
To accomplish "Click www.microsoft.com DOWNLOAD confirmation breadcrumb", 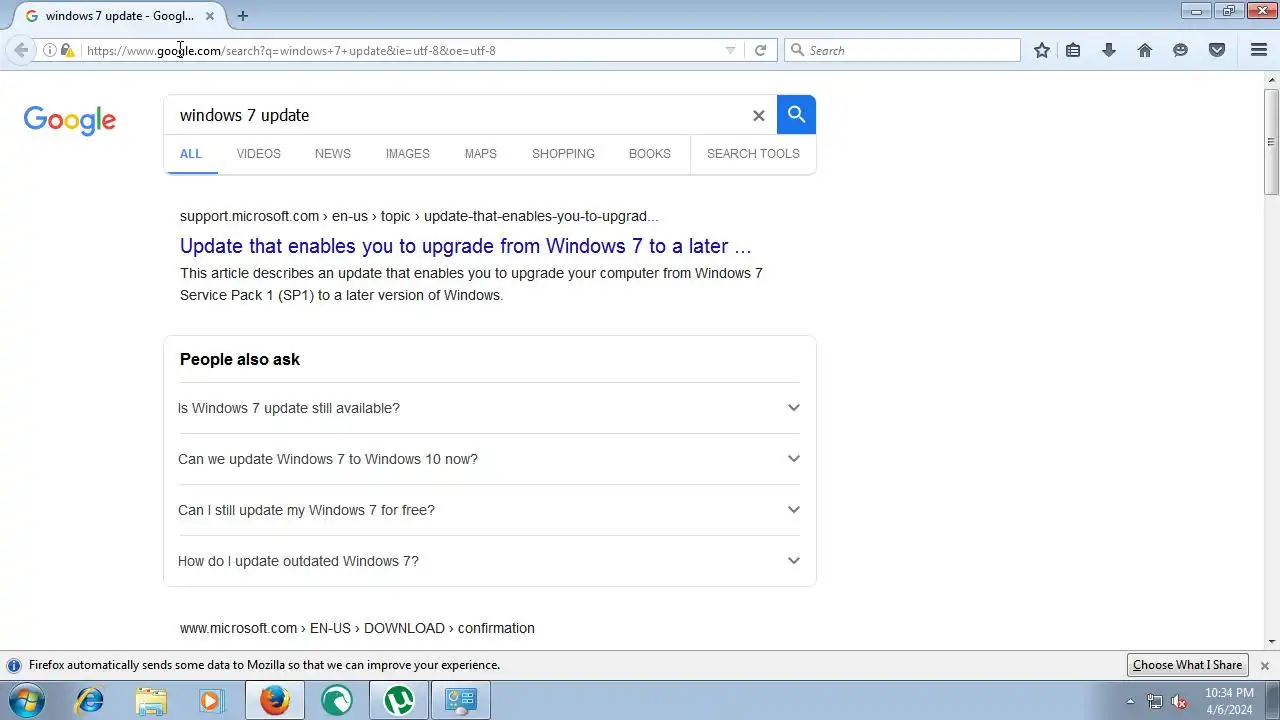I will [357, 628].
